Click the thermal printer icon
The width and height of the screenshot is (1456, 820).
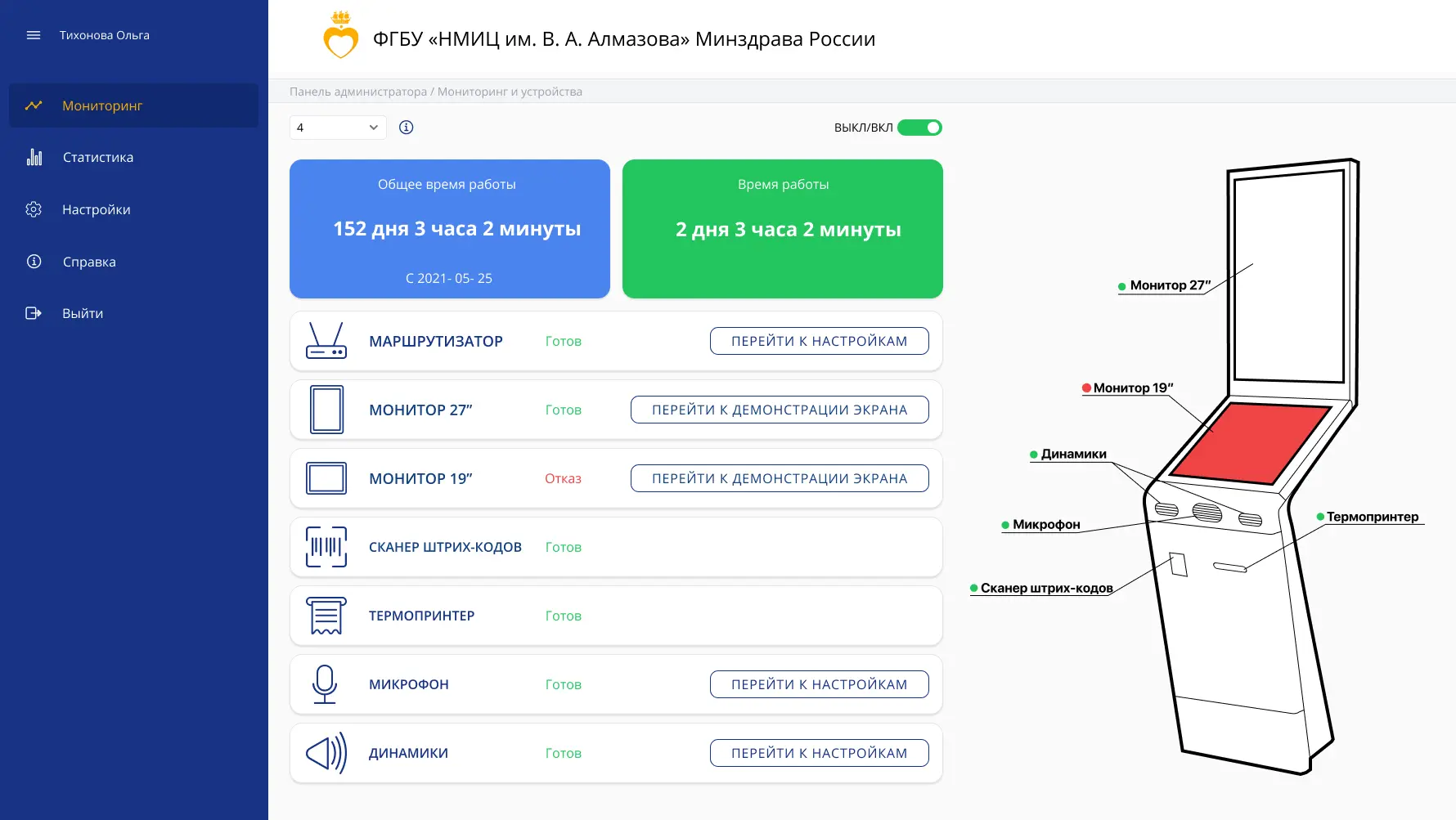click(x=326, y=616)
